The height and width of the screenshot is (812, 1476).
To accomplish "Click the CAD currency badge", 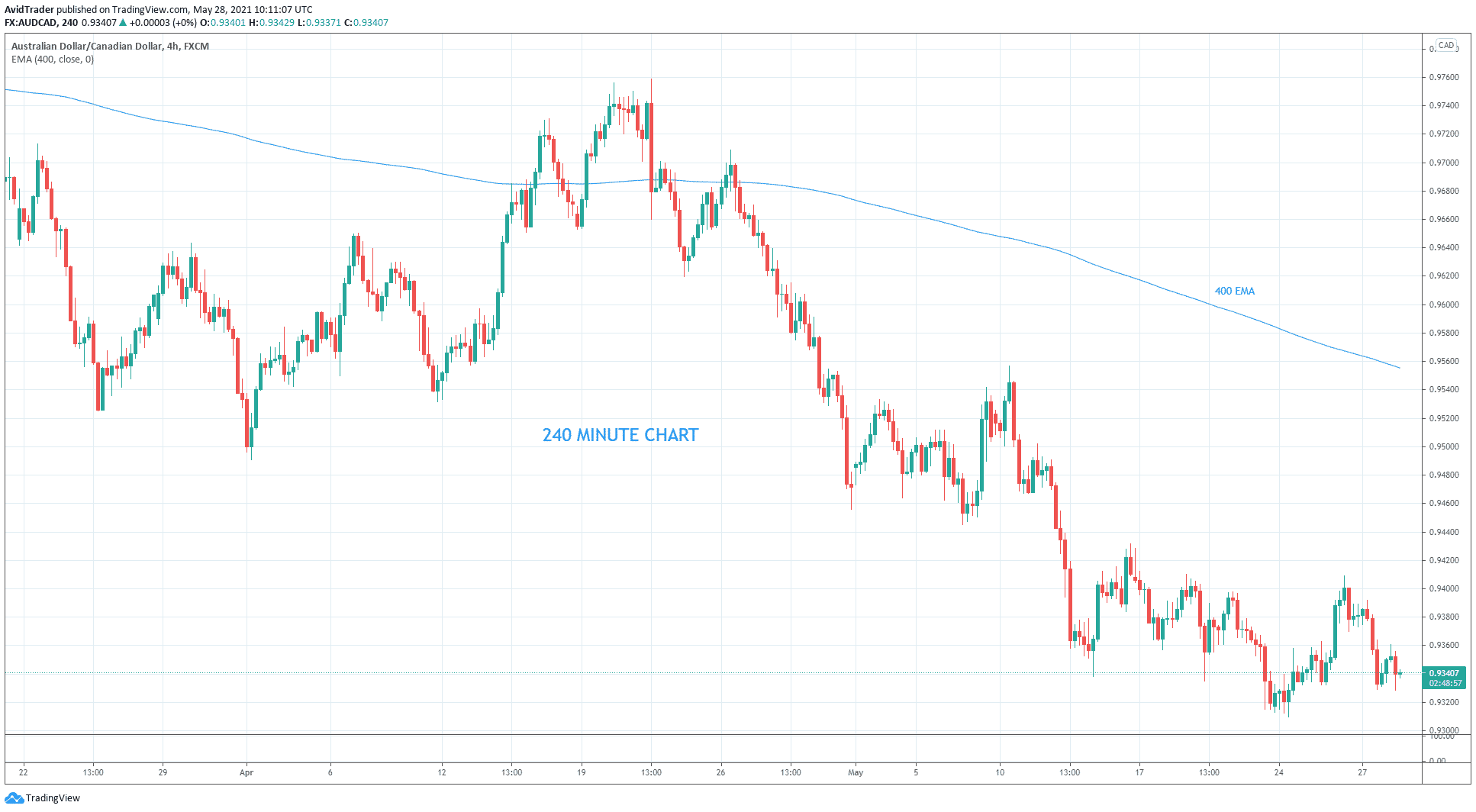I will click(1446, 45).
